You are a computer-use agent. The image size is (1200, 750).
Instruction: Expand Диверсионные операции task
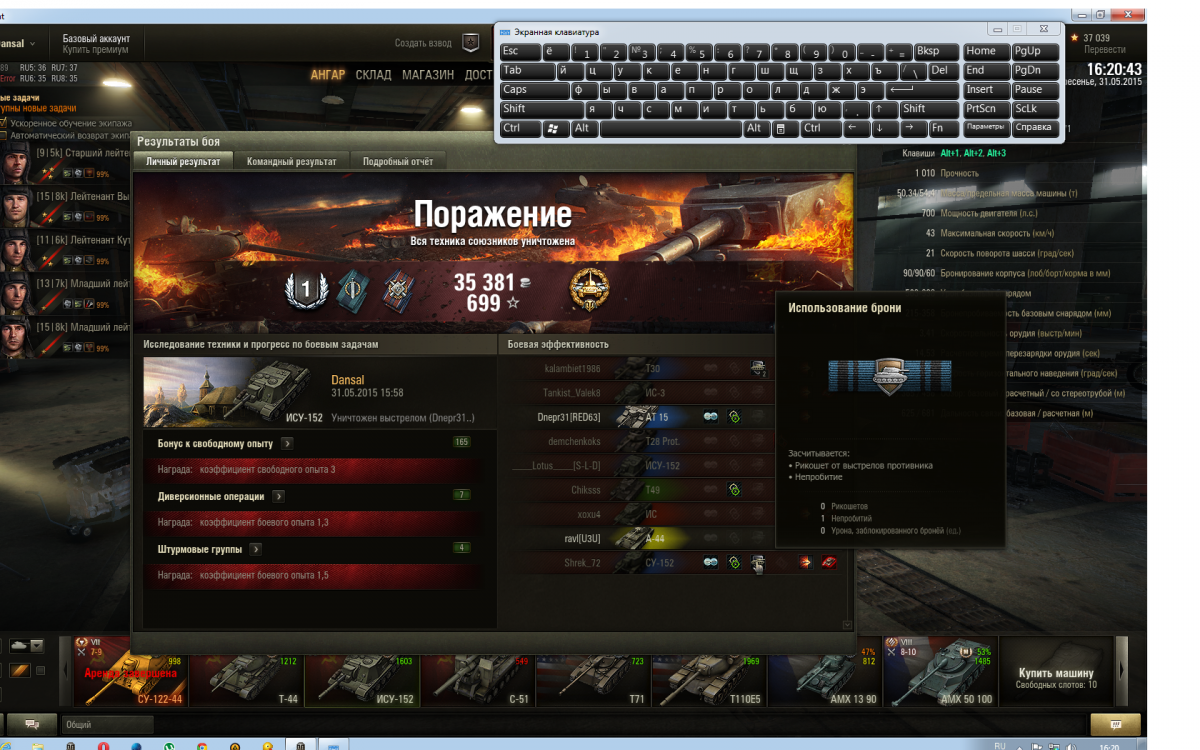278,496
